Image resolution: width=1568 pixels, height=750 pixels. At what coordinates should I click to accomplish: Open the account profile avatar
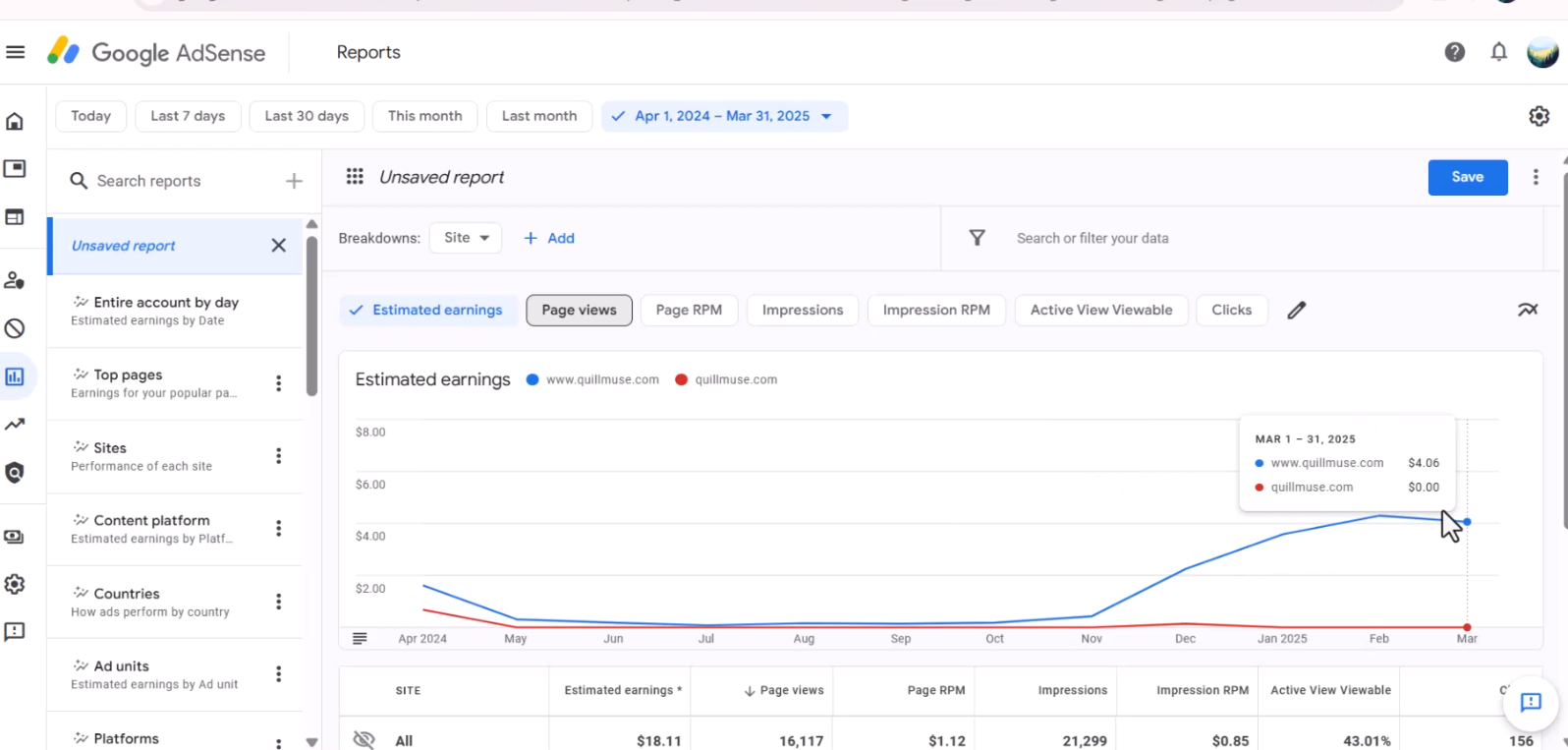(x=1542, y=52)
